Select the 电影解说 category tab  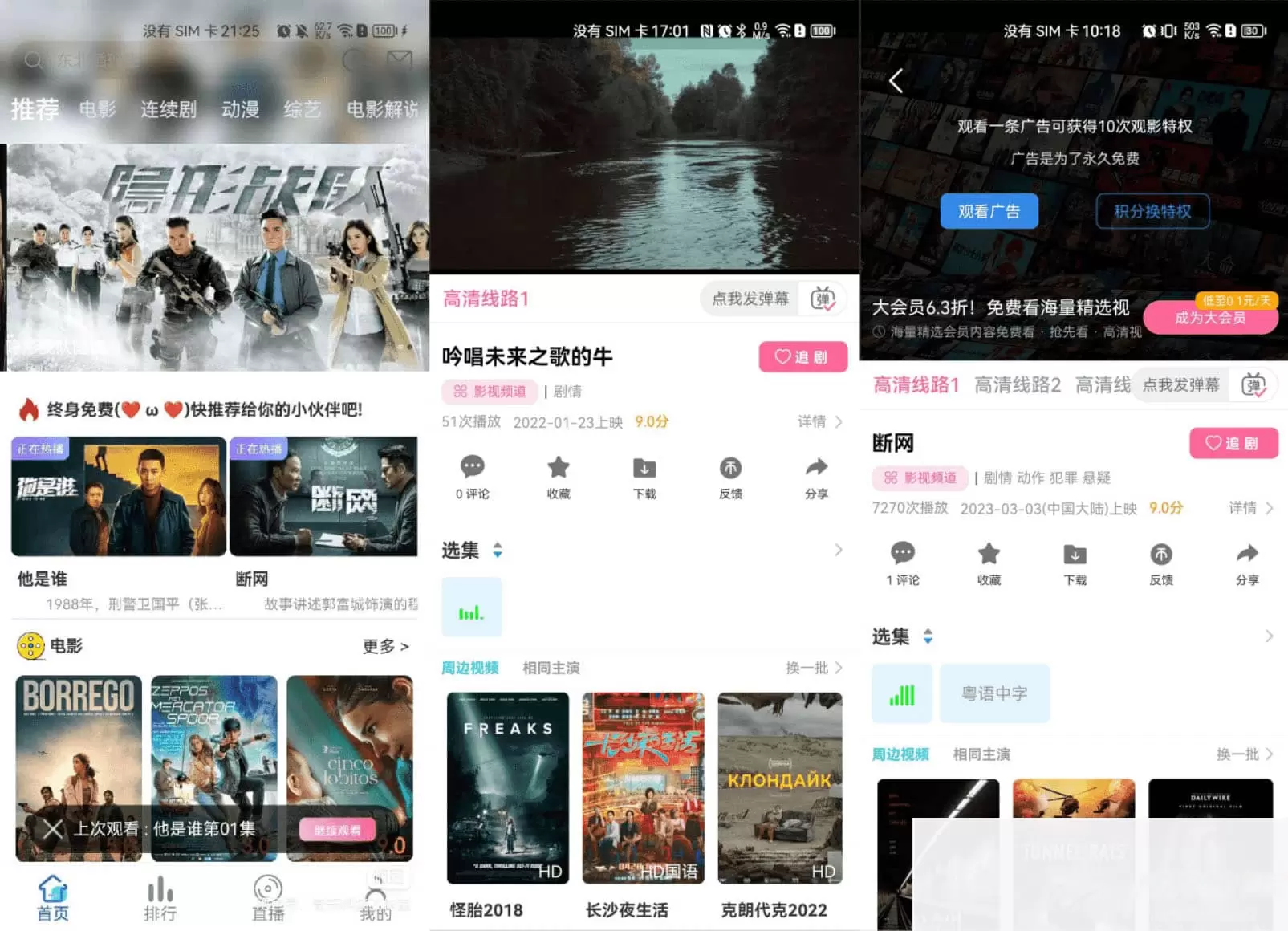383,109
